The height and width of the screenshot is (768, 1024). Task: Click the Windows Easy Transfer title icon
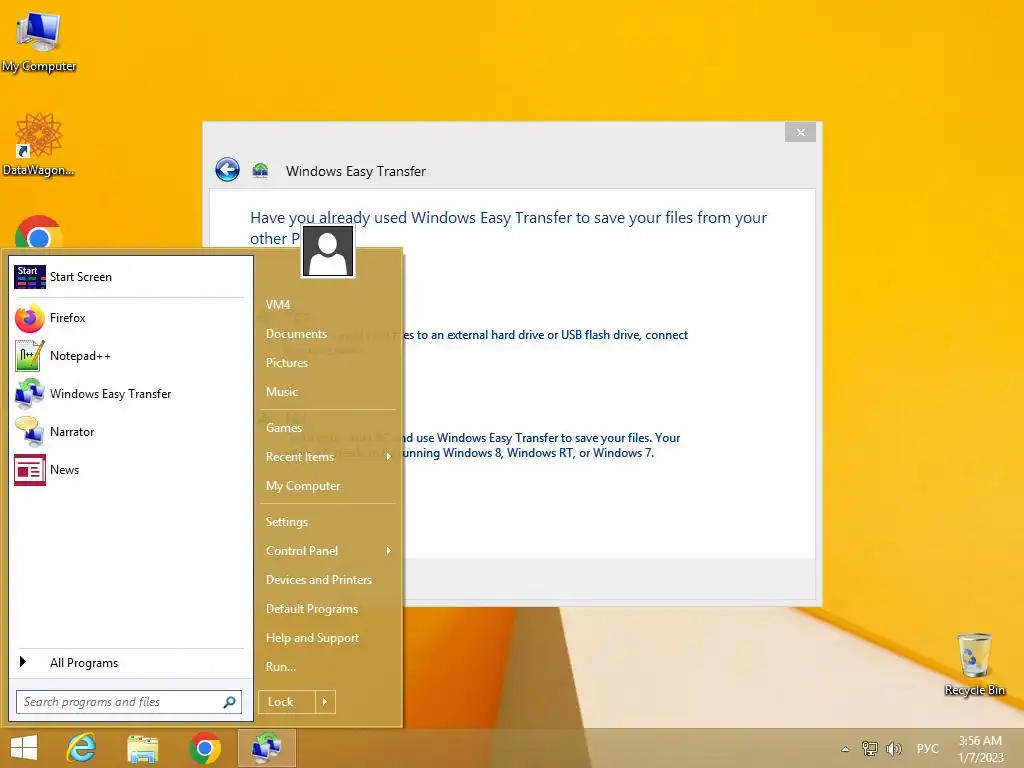tap(261, 170)
